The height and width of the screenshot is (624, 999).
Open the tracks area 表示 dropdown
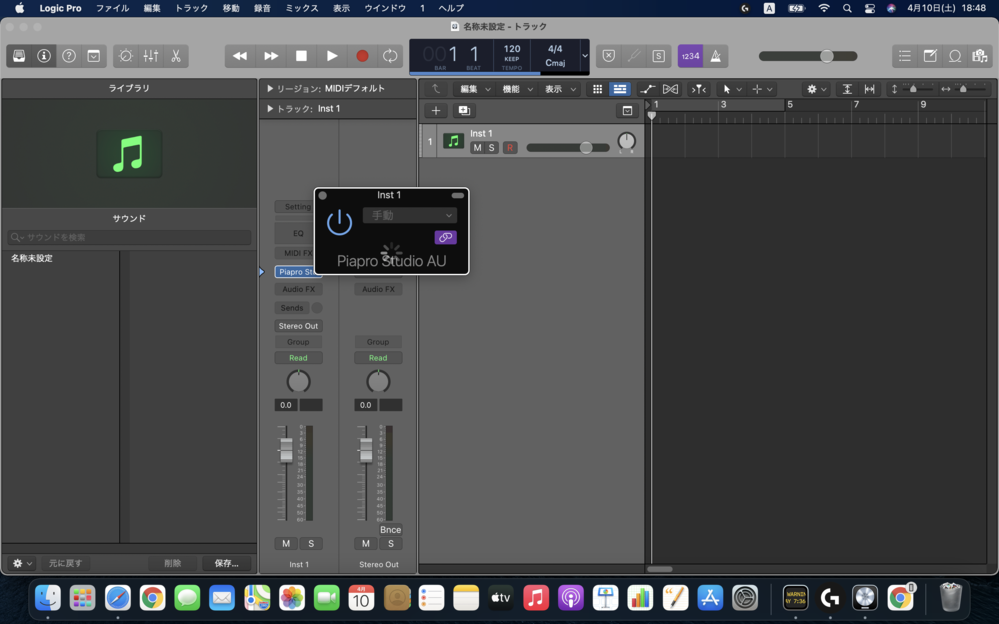[x=559, y=89]
